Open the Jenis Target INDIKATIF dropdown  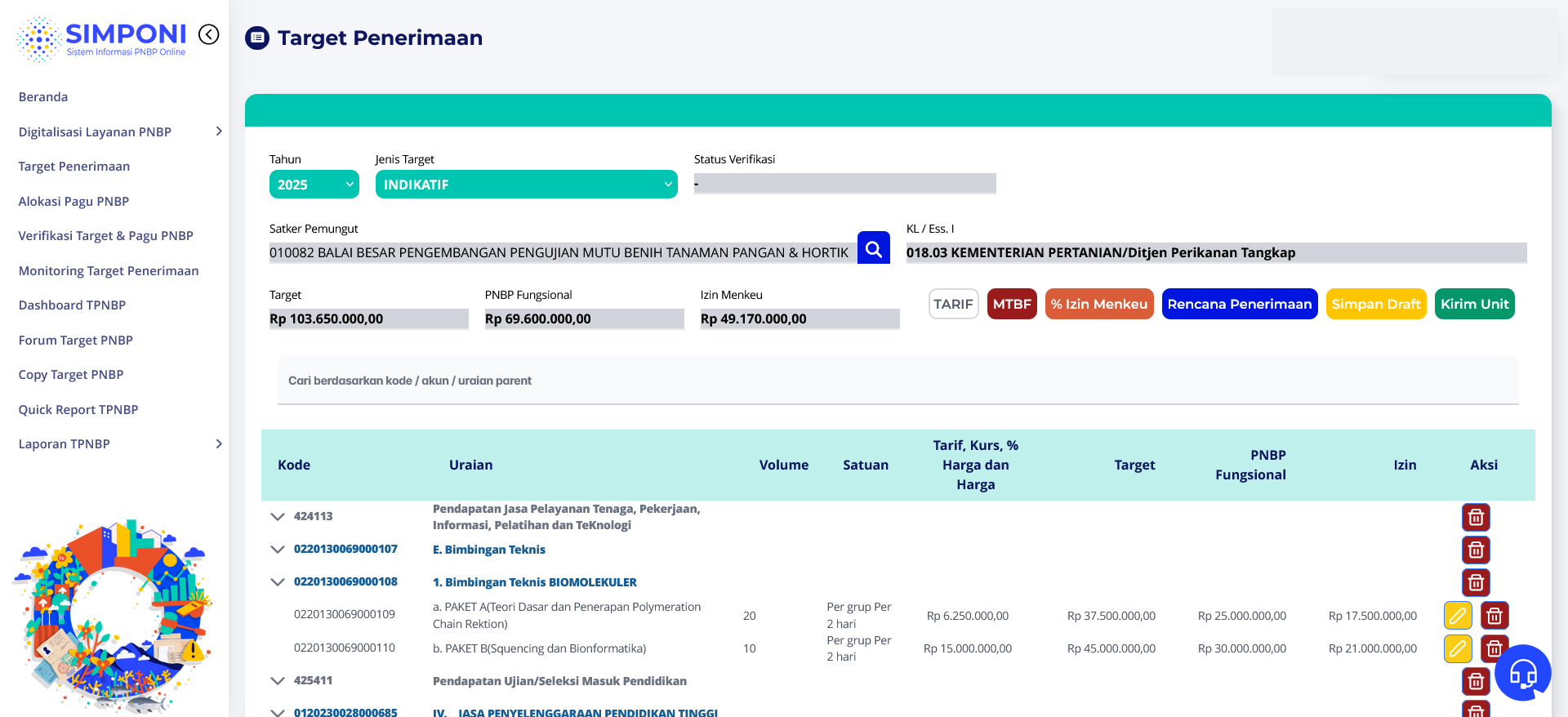(526, 185)
